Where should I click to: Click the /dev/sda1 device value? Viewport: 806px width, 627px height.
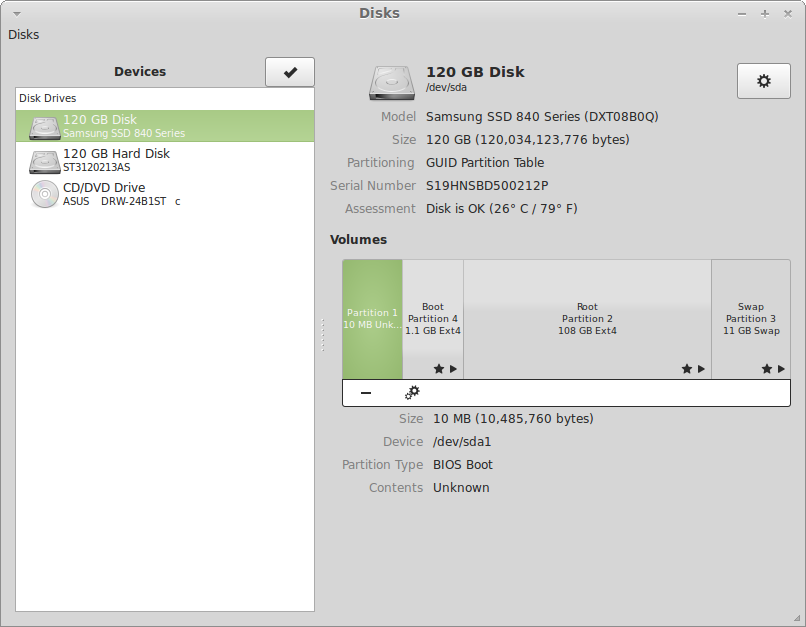pos(462,442)
